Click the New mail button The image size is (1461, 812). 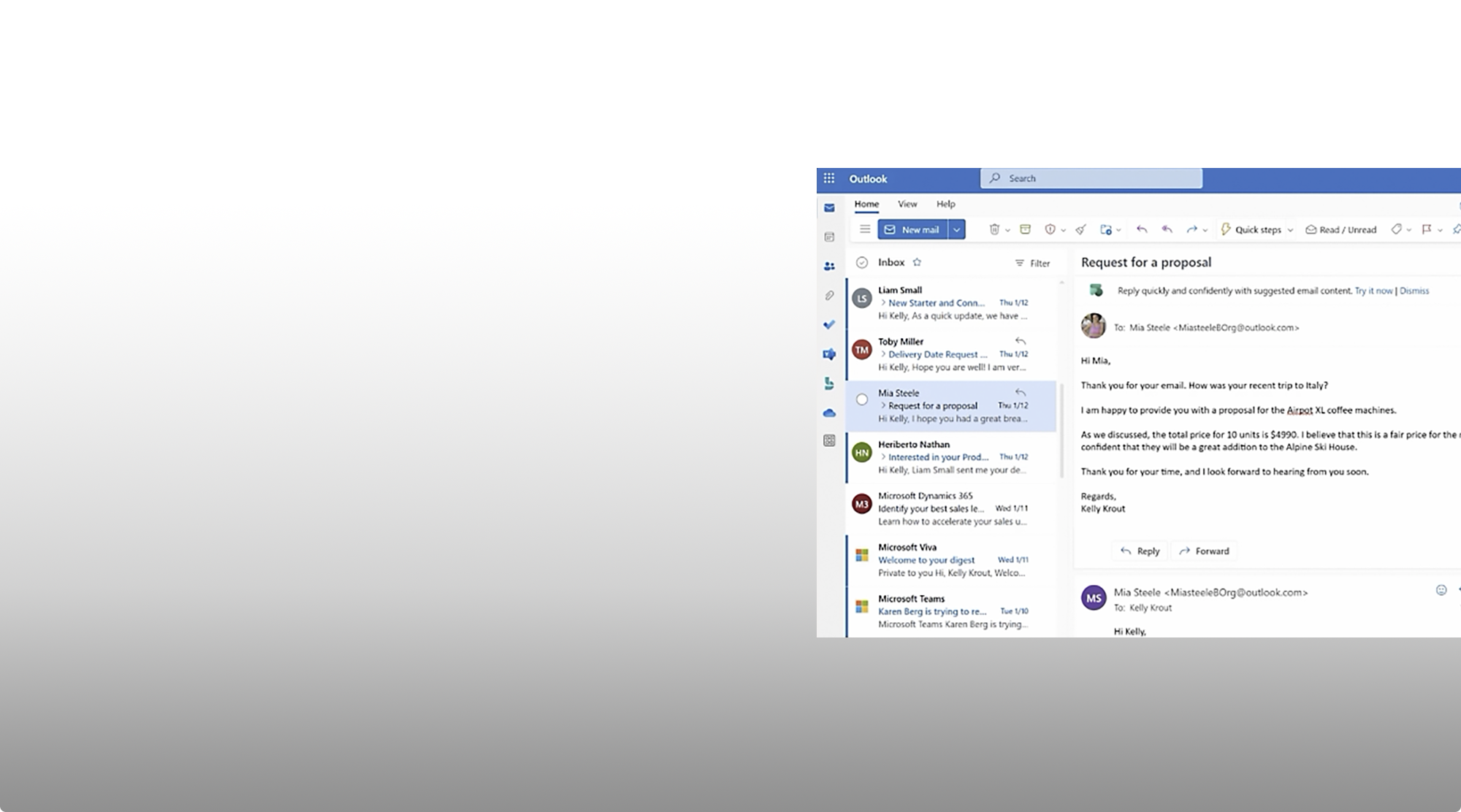click(x=912, y=229)
